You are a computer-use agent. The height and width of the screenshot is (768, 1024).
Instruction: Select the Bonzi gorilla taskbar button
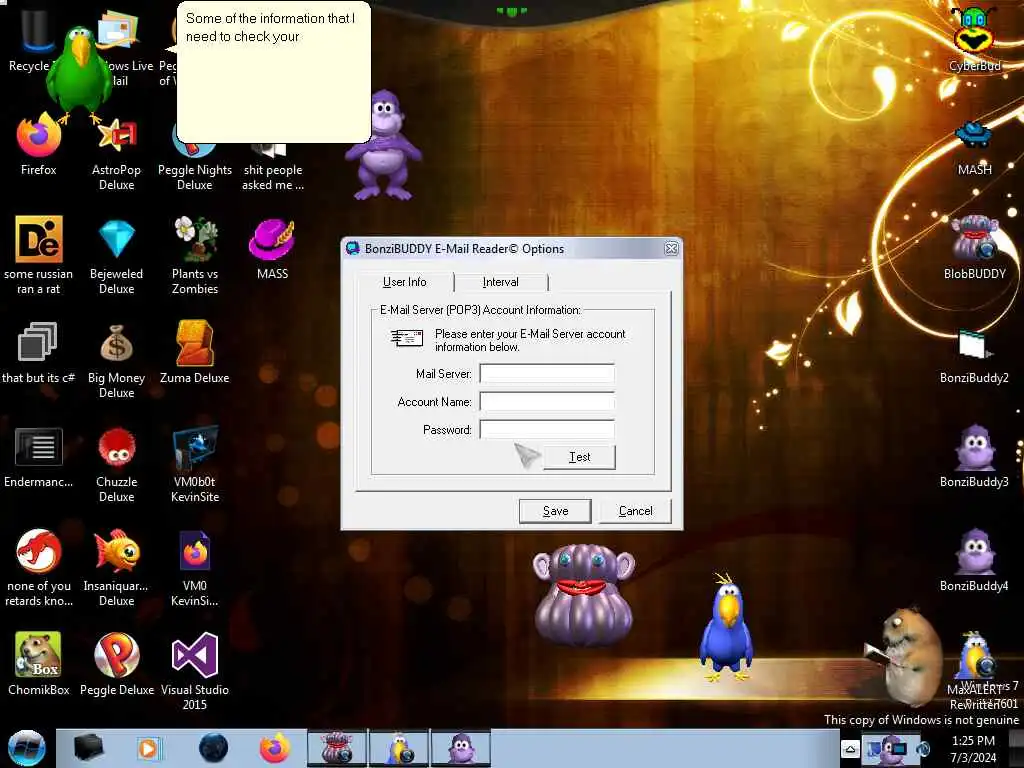coord(460,748)
